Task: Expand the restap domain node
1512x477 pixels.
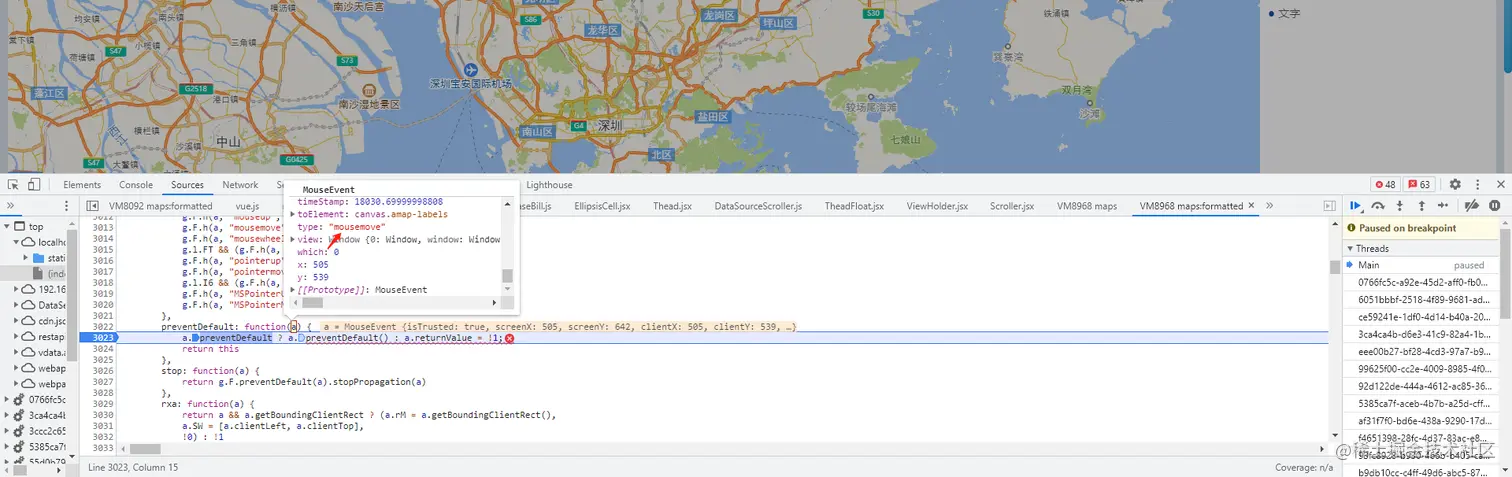Action: tap(16, 337)
